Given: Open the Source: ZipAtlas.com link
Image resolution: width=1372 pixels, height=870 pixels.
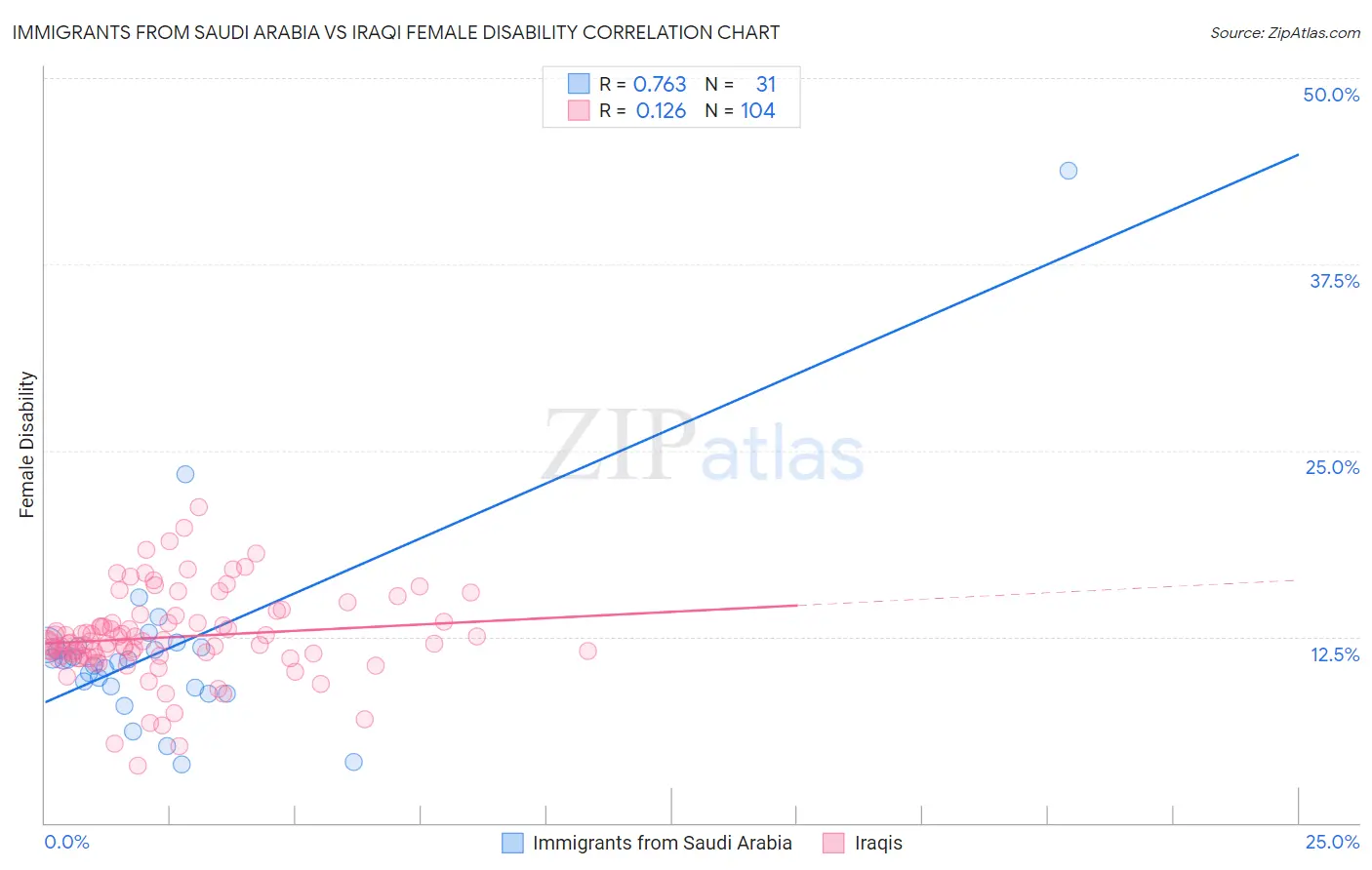Looking at the screenshot, I should pyautogui.click(x=1284, y=33).
